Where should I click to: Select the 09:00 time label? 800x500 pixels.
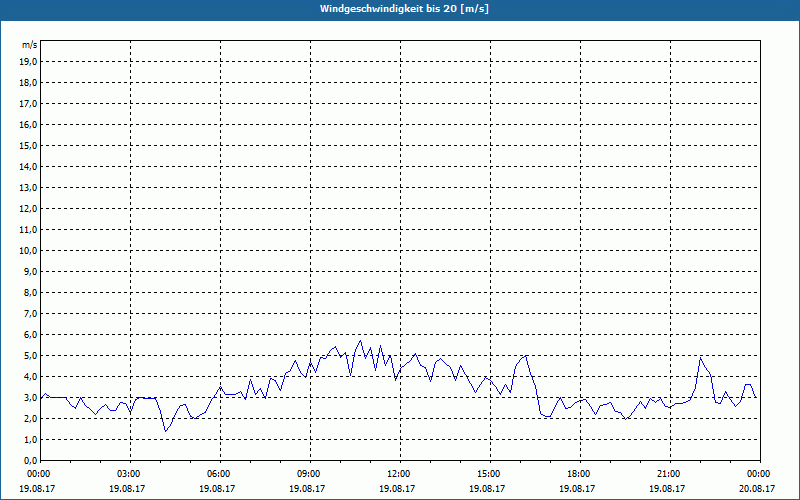click(x=310, y=474)
